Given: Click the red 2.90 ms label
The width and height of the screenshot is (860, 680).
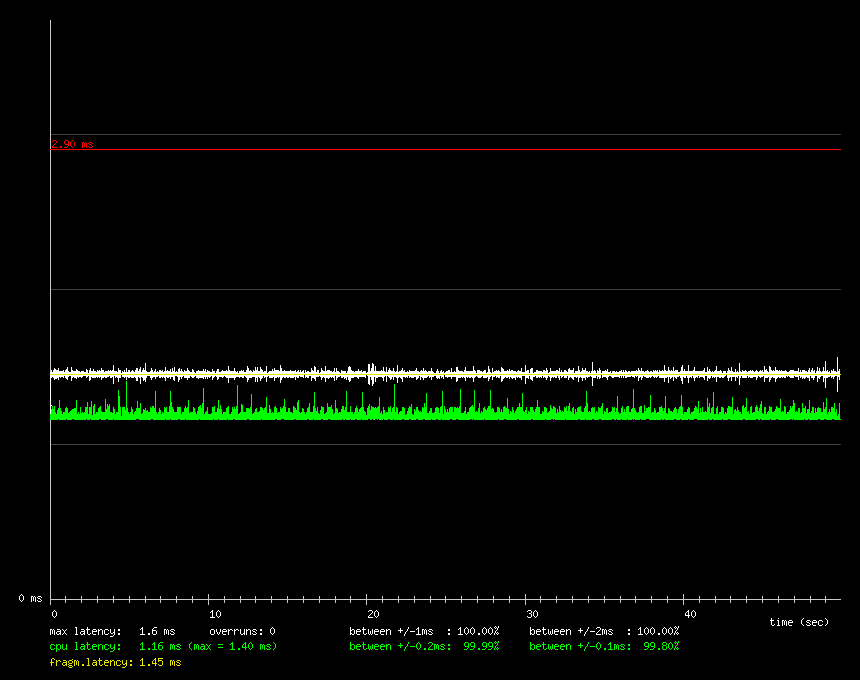Looking at the screenshot, I should [72, 144].
